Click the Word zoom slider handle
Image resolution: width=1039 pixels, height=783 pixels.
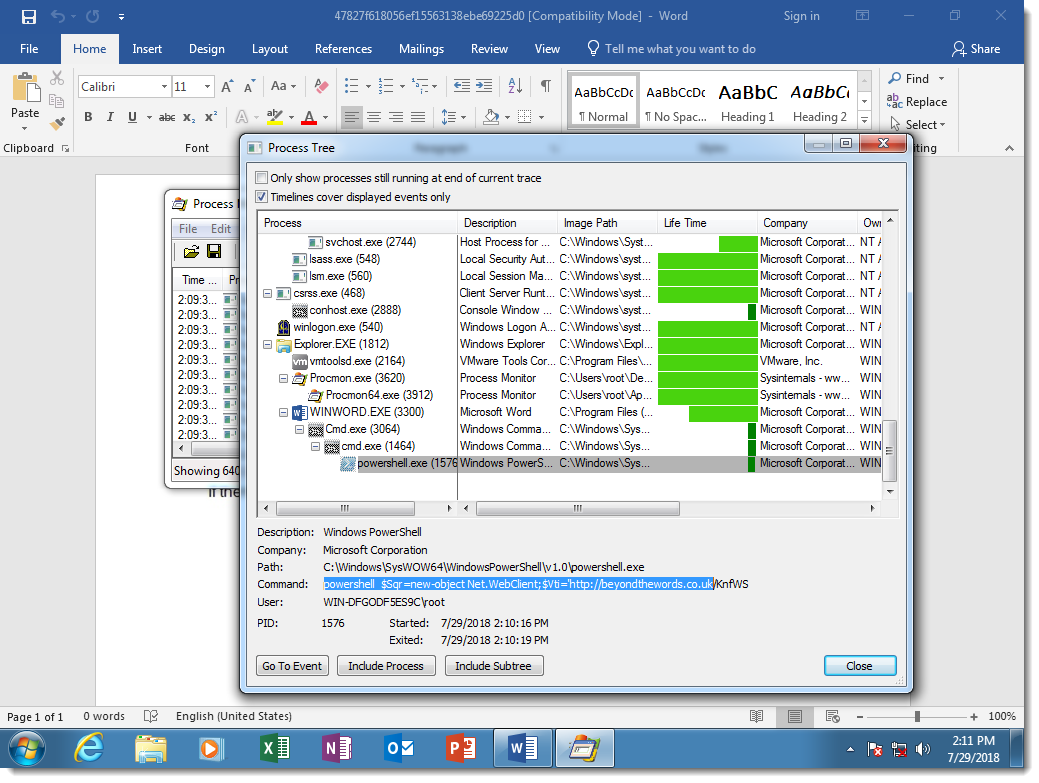[x=917, y=716]
